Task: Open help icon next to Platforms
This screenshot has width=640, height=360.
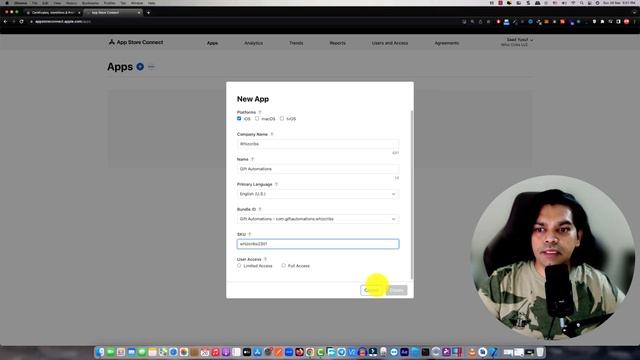Action: (x=260, y=112)
